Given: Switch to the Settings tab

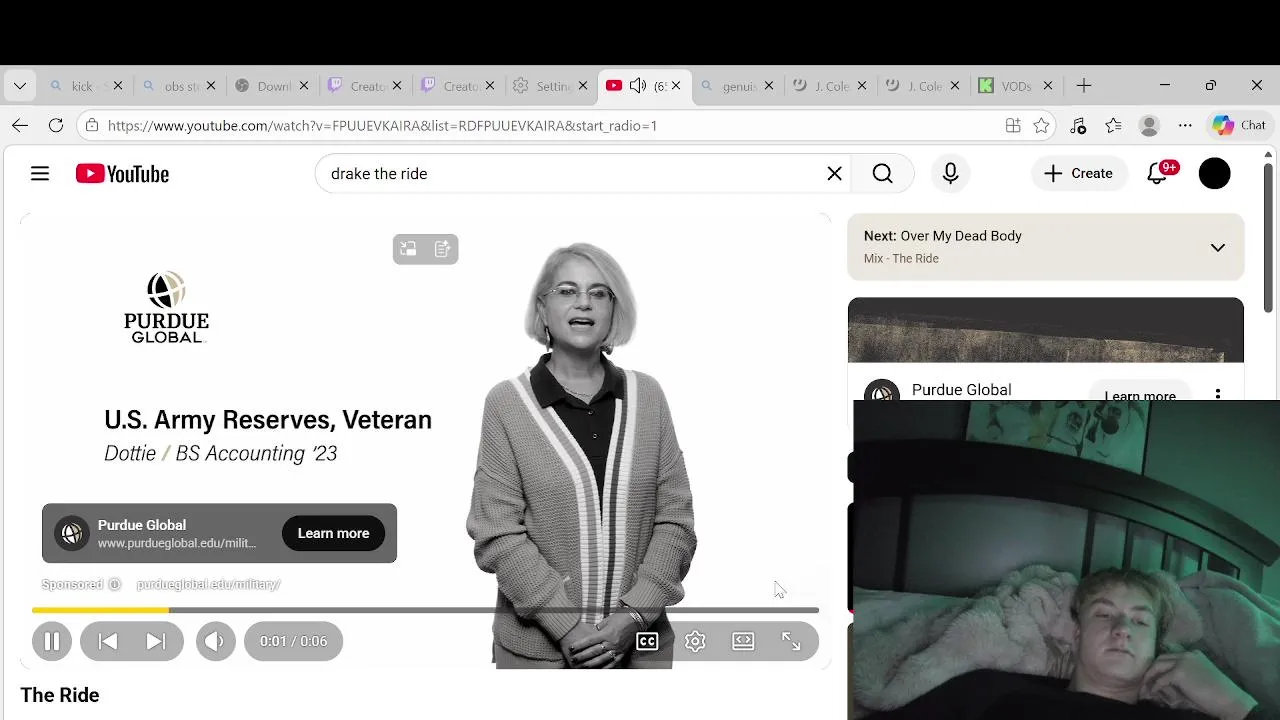Looking at the screenshot, I should [x=552, y=86].
